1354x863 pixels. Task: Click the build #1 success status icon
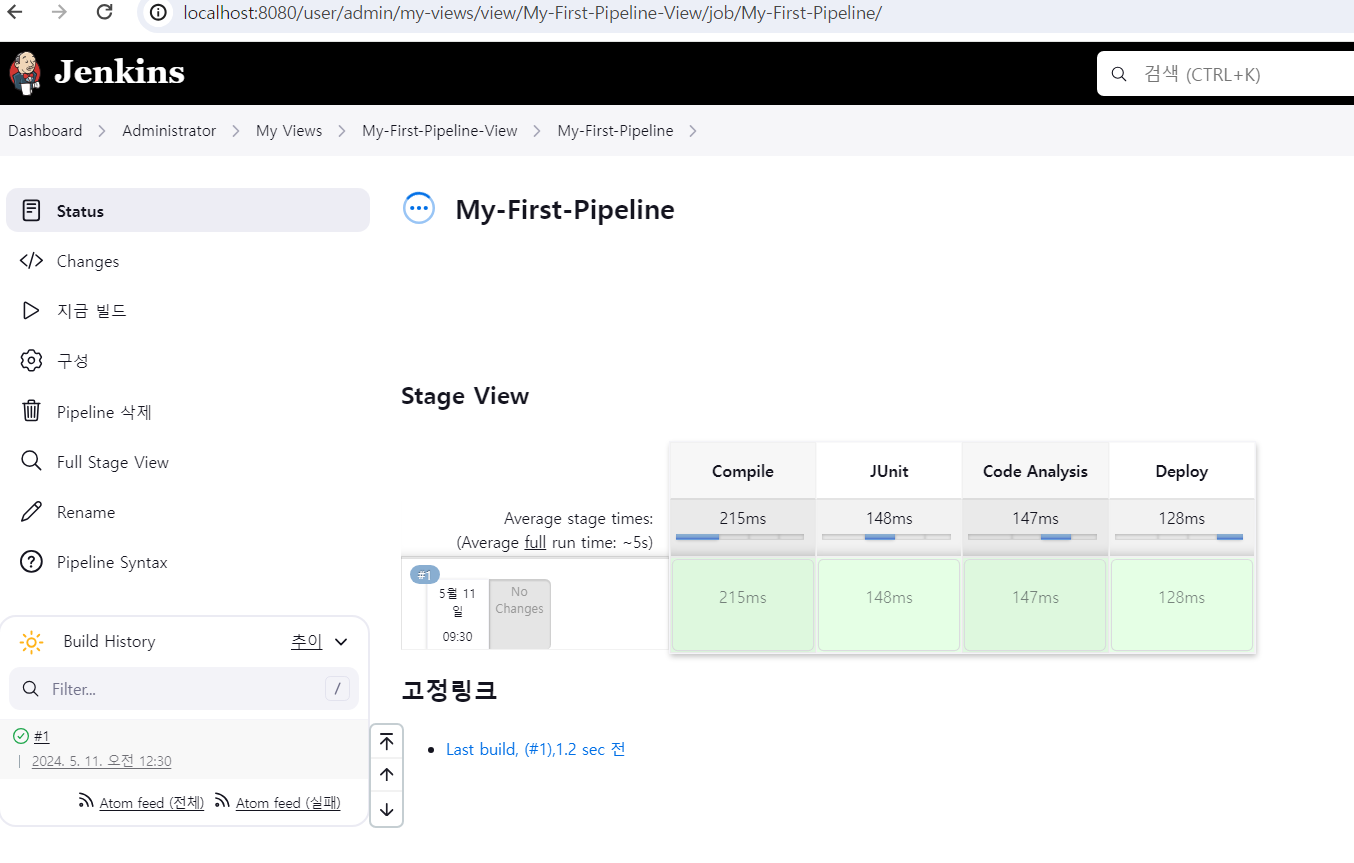pos(21,736)
